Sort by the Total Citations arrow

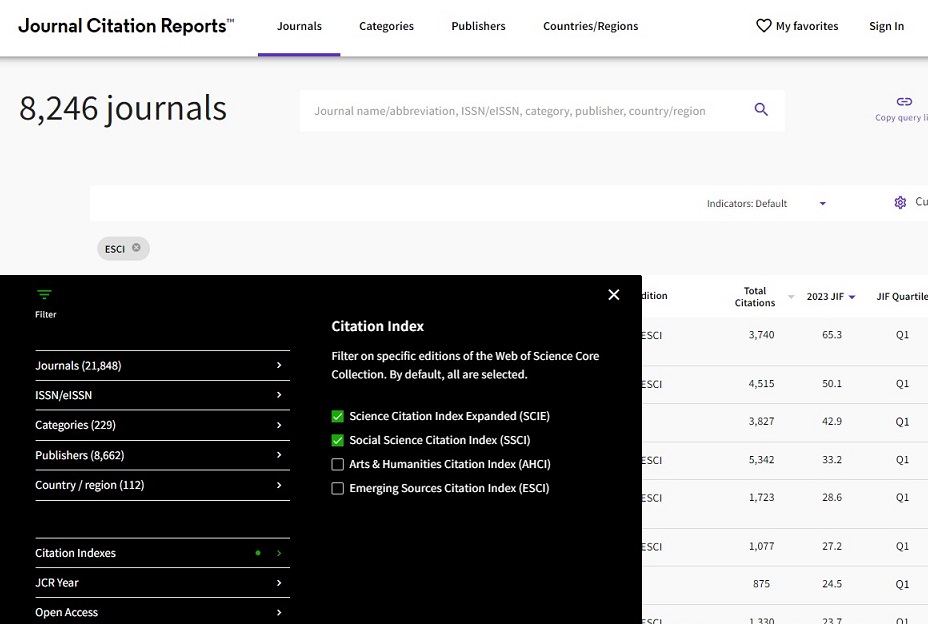pyautogui.click(x=791, y=297)
